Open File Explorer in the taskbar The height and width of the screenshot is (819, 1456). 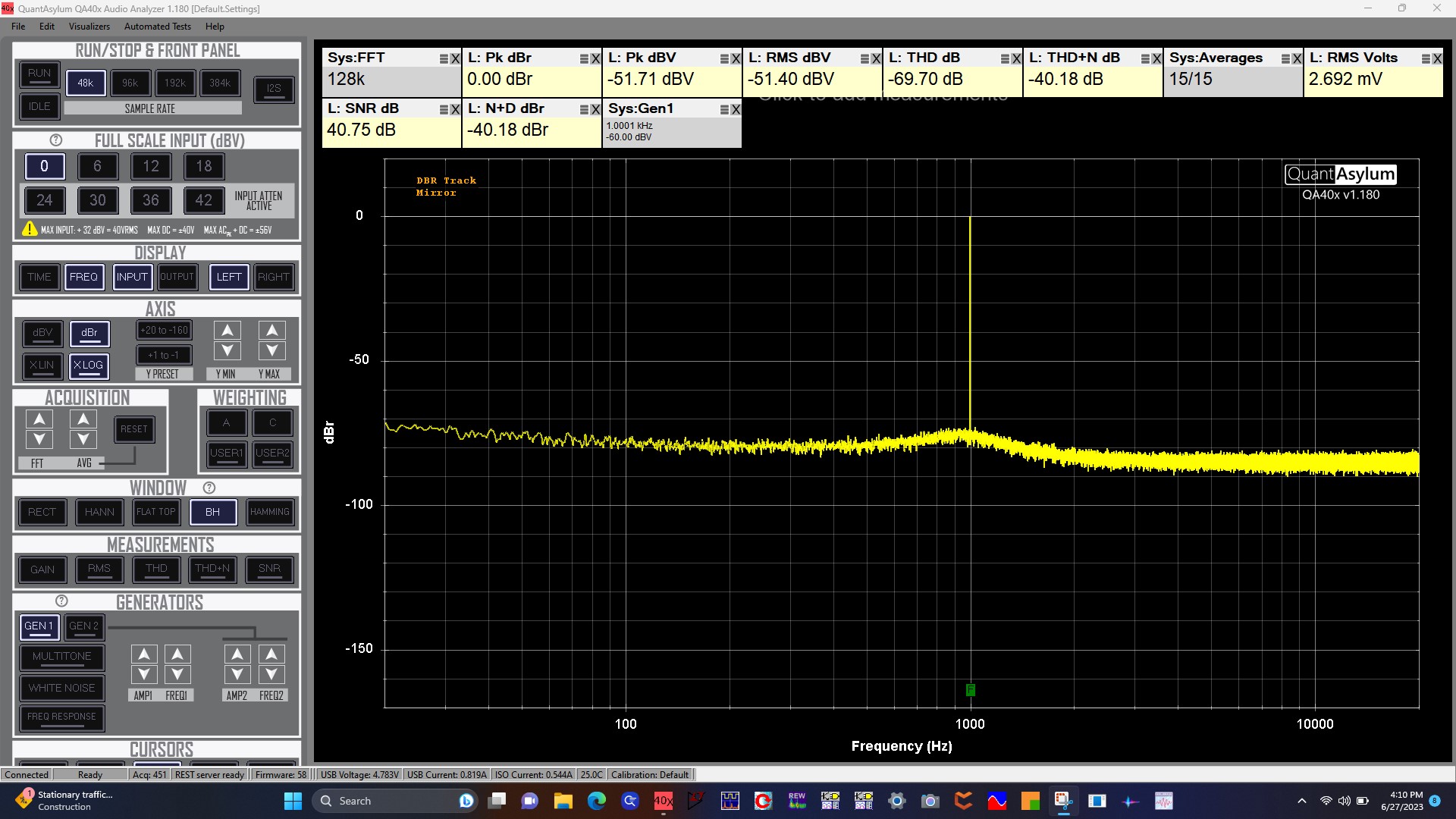tap(563, 801)
